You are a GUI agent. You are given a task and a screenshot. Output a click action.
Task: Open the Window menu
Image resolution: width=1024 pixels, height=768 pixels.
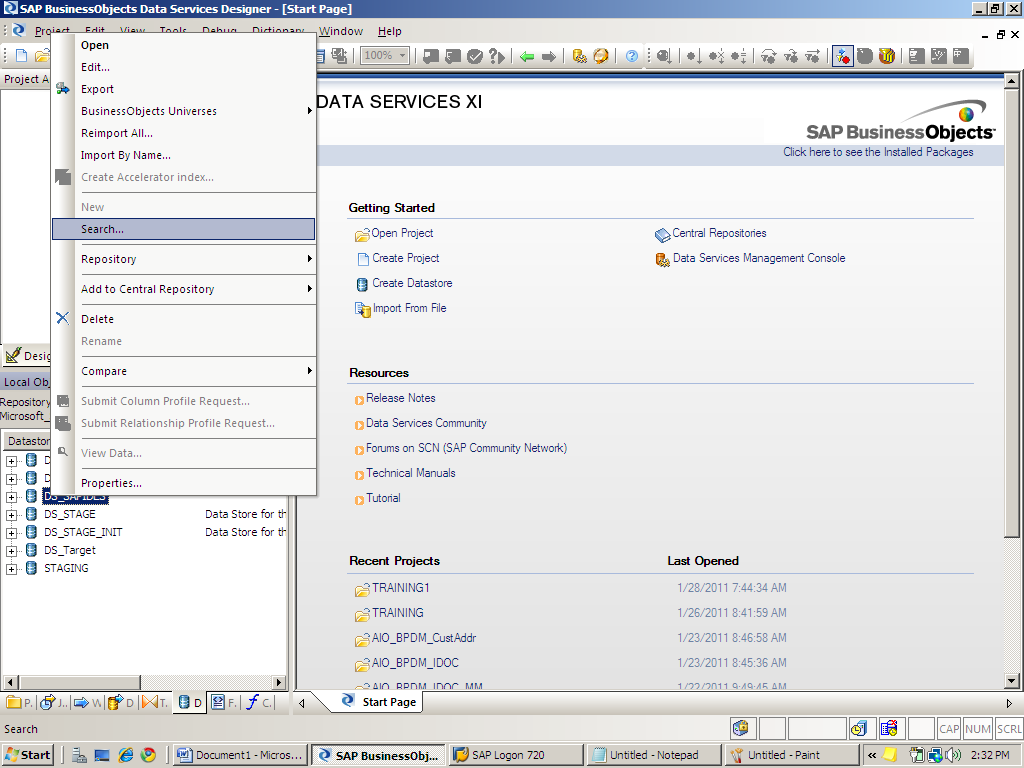[x=340, y=31]
